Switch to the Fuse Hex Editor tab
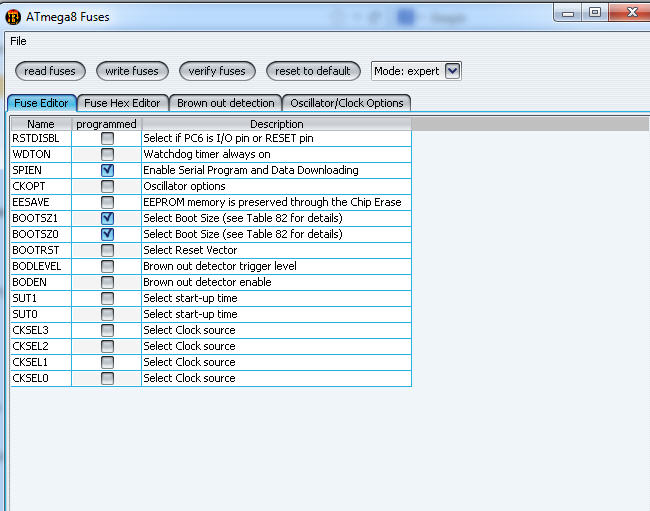Image resolution: width=650 pixels, height=511 pixels. pos(122,103)
